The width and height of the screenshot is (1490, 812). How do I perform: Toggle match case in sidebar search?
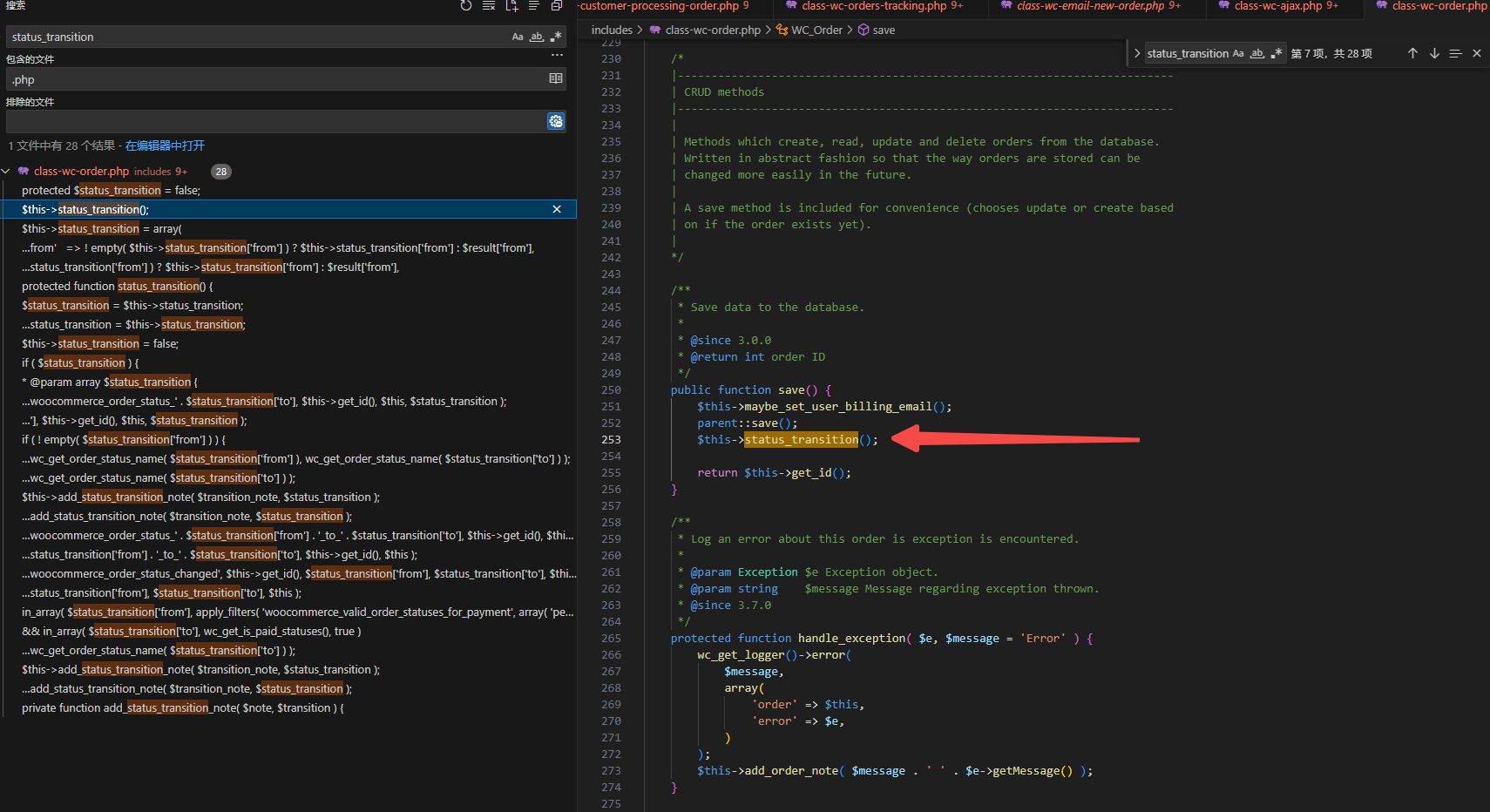click(518, 37)
